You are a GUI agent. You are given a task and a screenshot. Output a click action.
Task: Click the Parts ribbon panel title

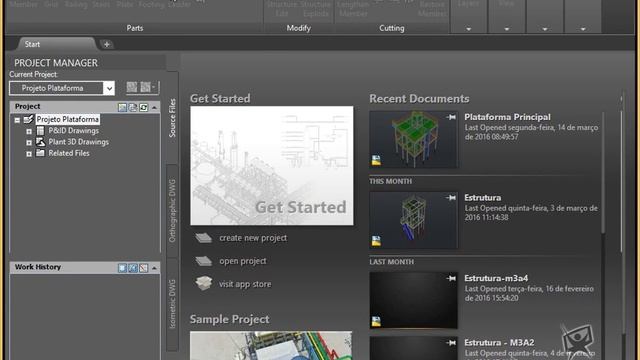click(135, 28)
